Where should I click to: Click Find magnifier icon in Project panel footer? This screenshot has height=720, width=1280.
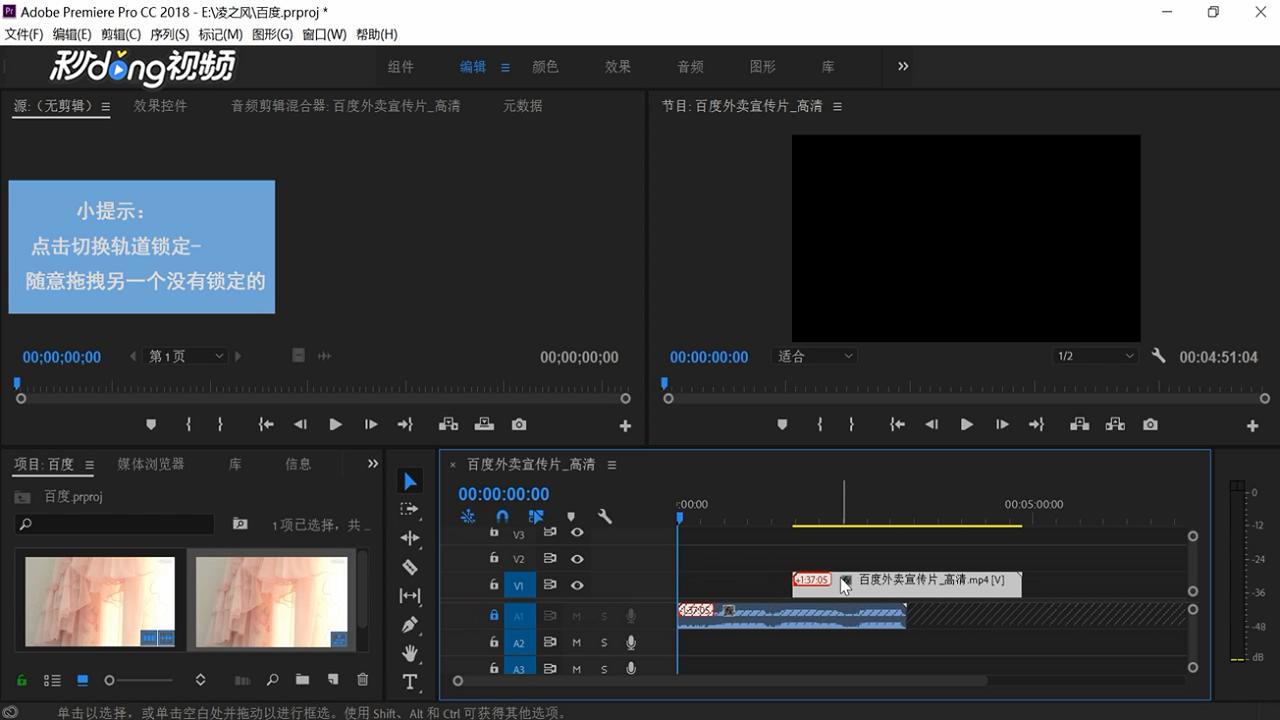(272, 680)
